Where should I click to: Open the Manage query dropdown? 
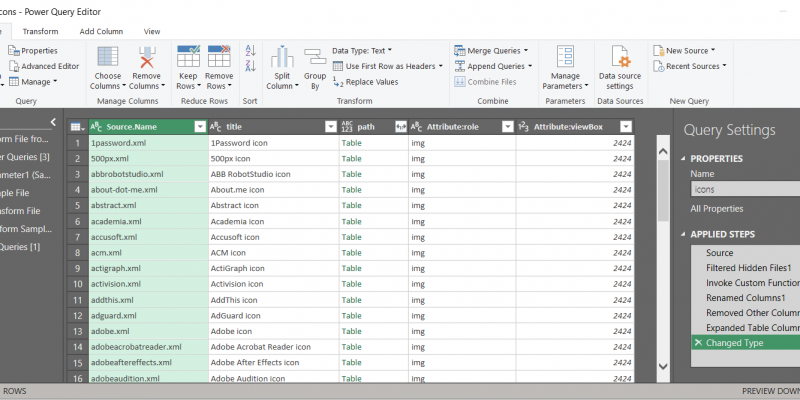point(33,82)
